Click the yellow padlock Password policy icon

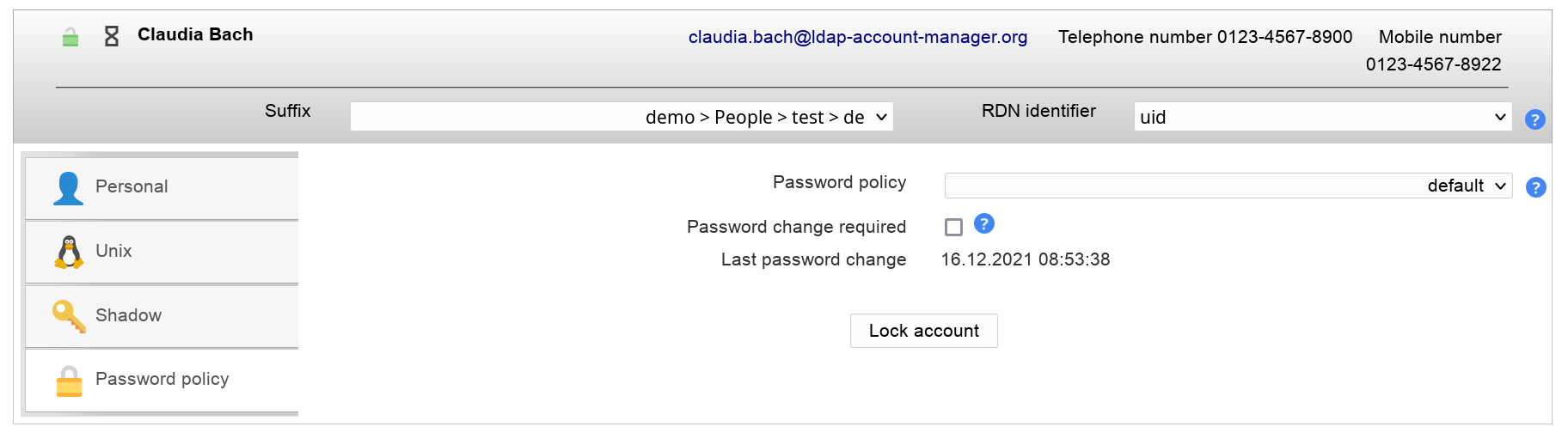click(69, 381)
